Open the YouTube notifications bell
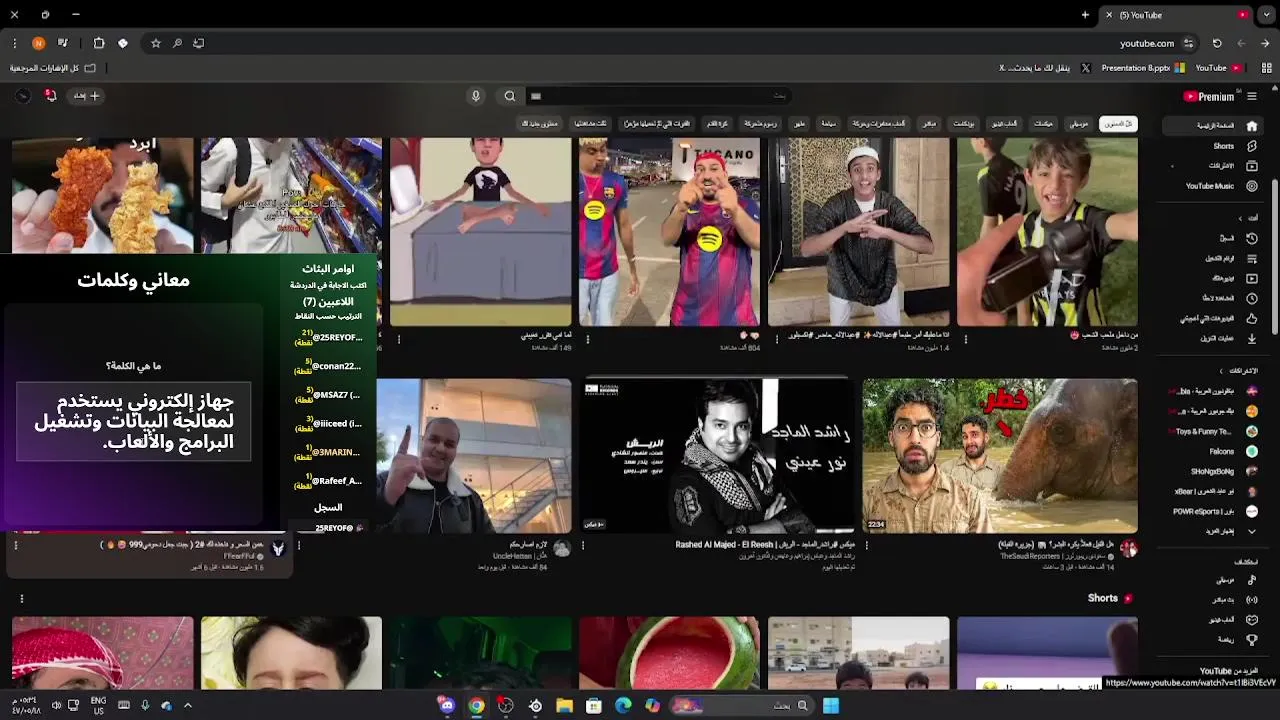 [x=51, y=96]
